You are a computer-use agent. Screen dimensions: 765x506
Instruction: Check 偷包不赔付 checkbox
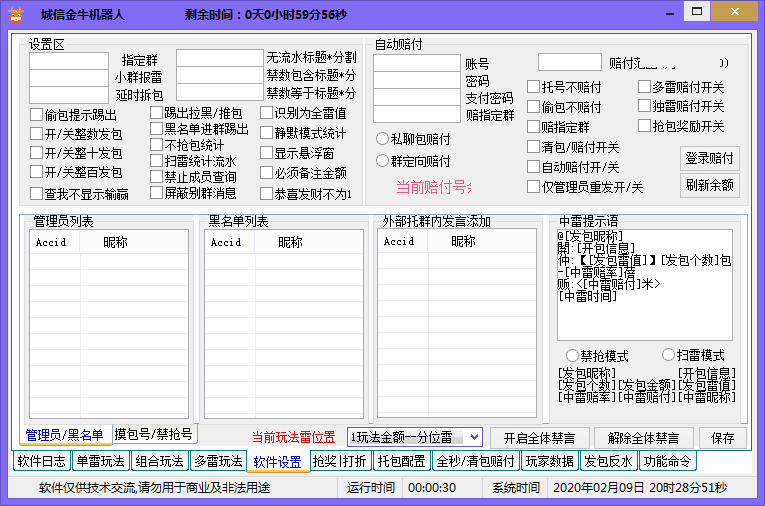534,107
